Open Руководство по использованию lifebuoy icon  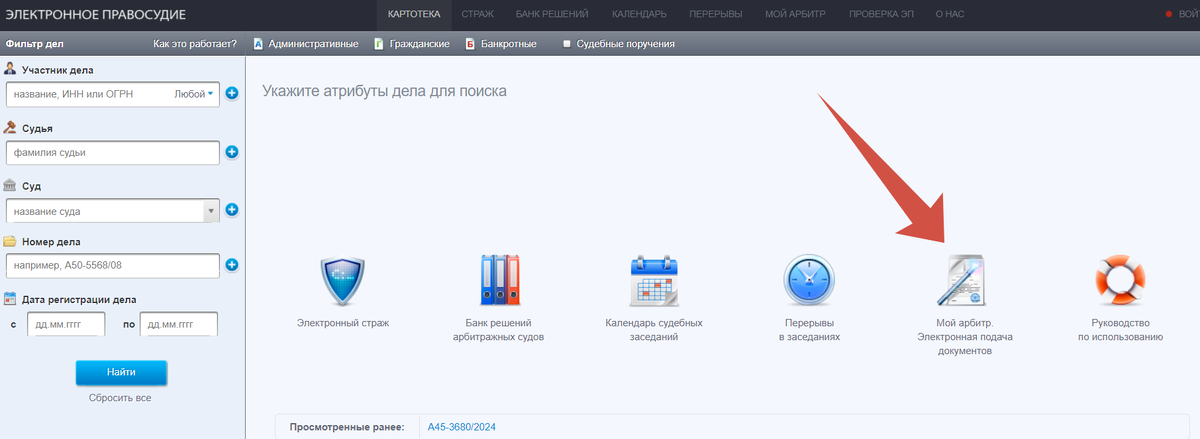[x=1120, y=279]
